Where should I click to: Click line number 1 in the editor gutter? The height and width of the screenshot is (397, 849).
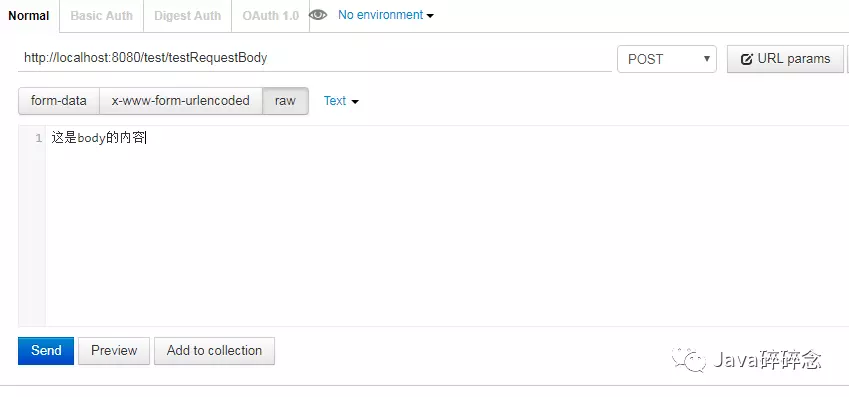tap(38, 139)
